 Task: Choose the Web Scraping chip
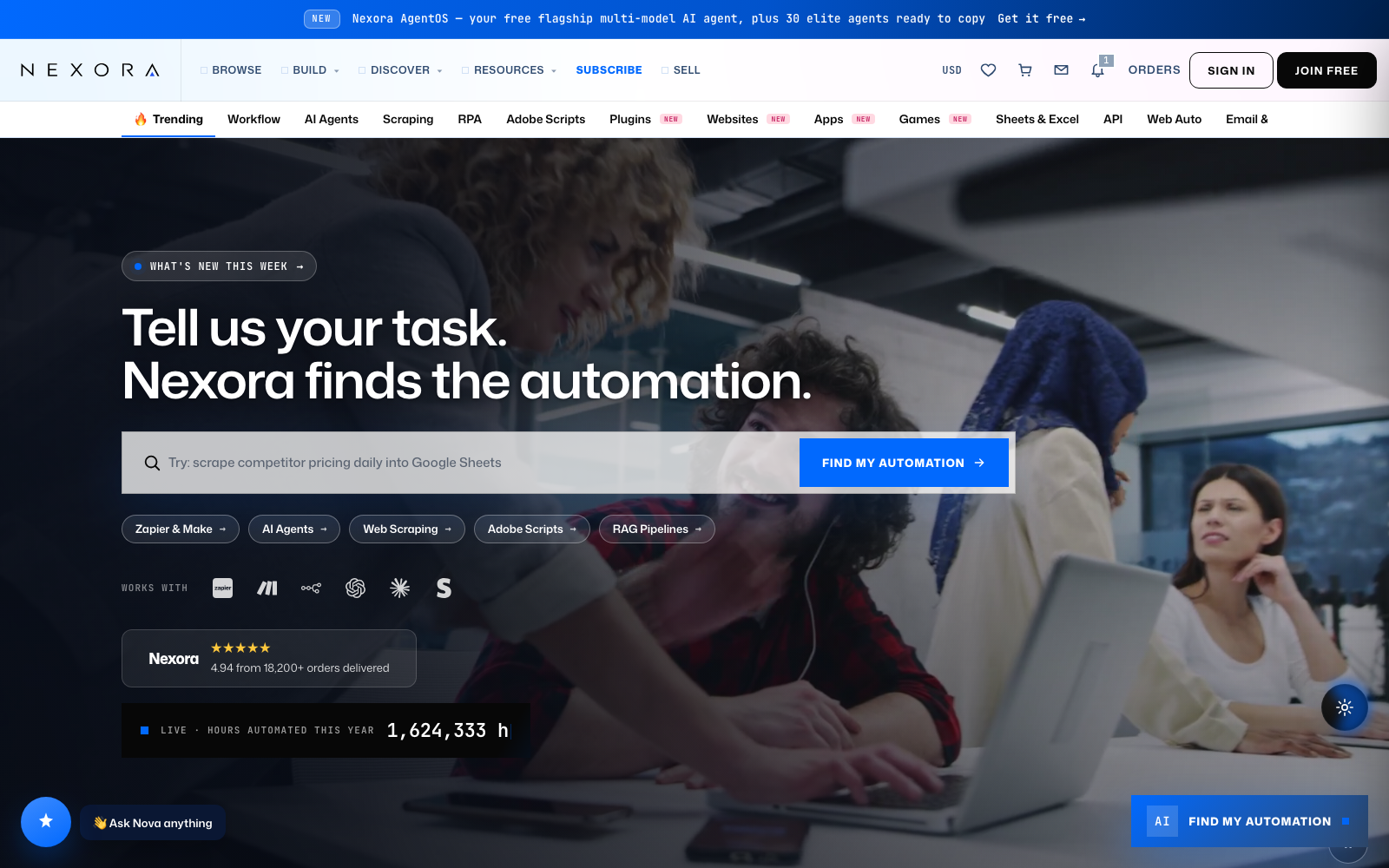pos(407,529)
